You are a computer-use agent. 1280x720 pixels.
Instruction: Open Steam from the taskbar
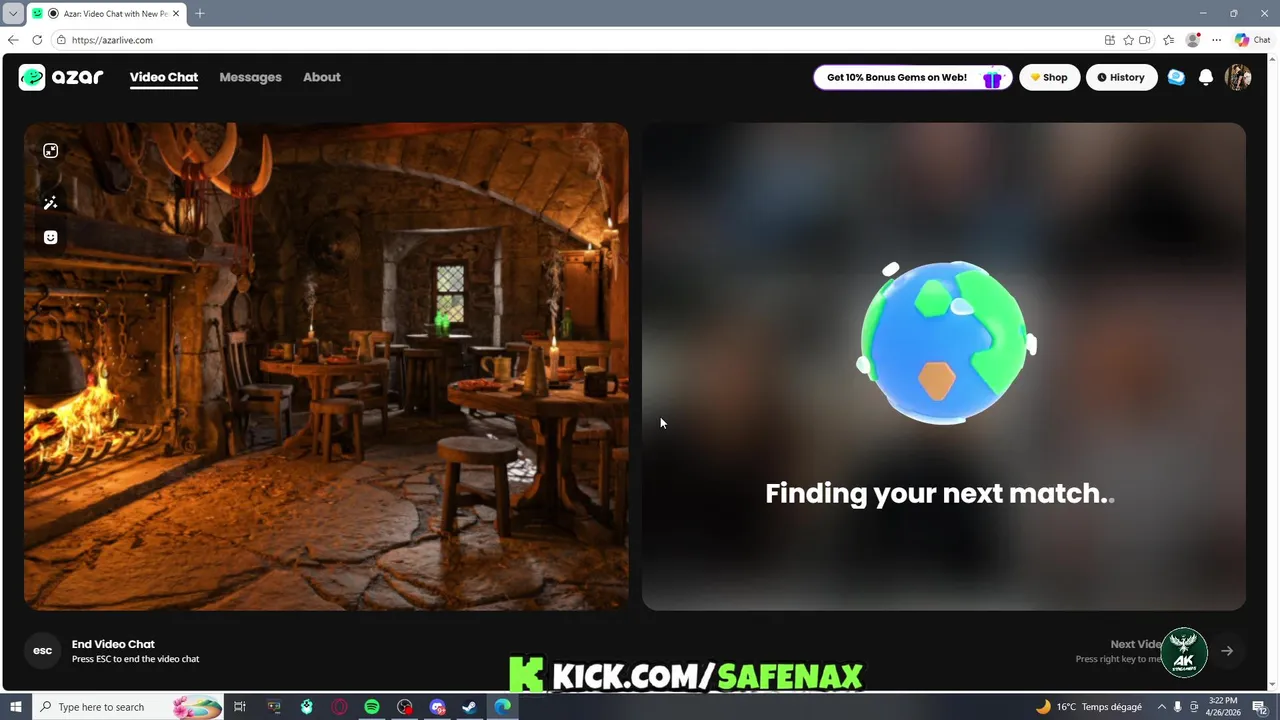click(x=469, y=707)
